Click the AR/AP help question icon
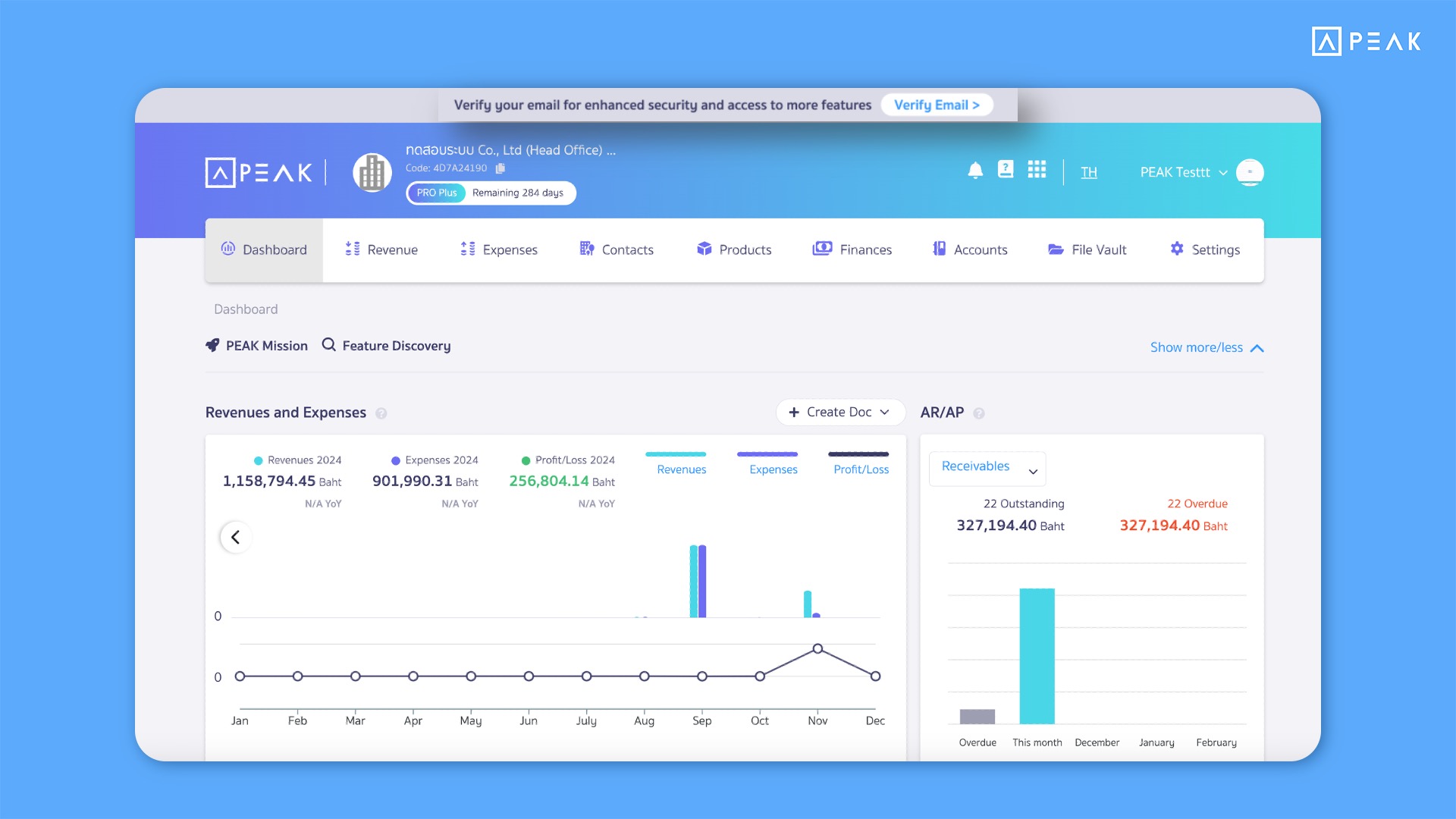 tap(979, 413)
